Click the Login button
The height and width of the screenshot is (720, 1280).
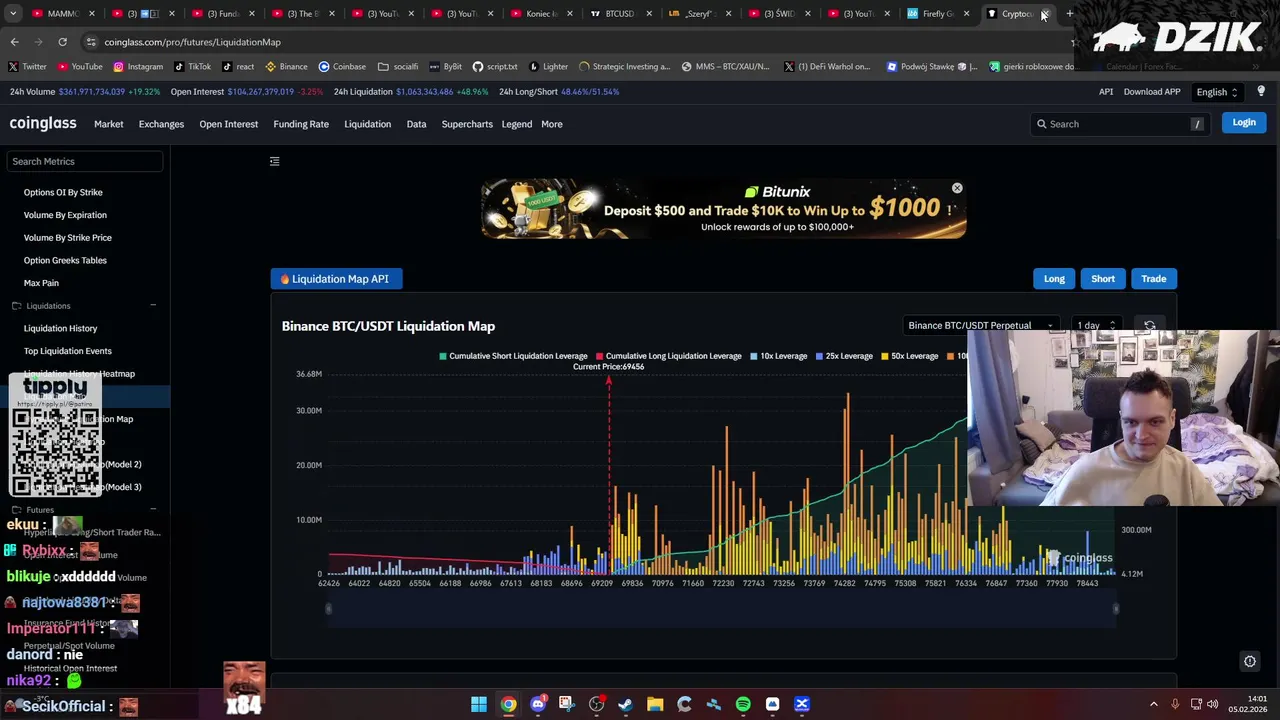click(1244, 122)
